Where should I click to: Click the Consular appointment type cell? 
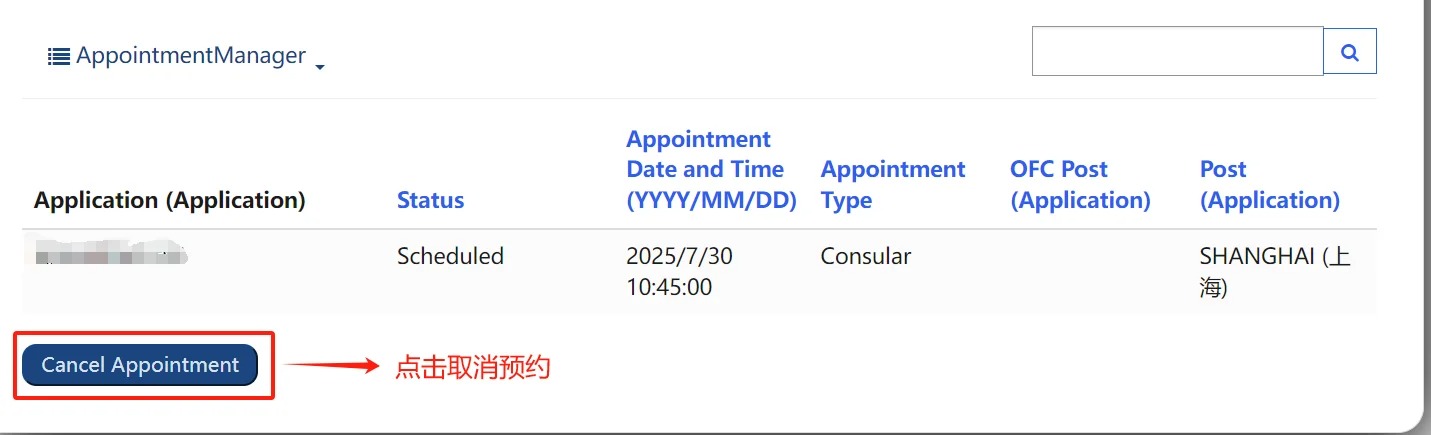tap(866, 256)
